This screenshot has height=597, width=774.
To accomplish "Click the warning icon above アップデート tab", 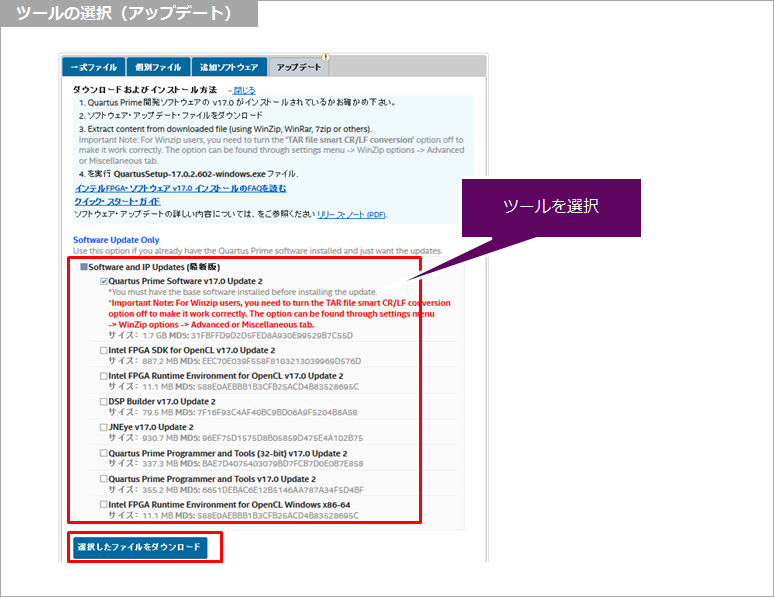I will point(326,57).
